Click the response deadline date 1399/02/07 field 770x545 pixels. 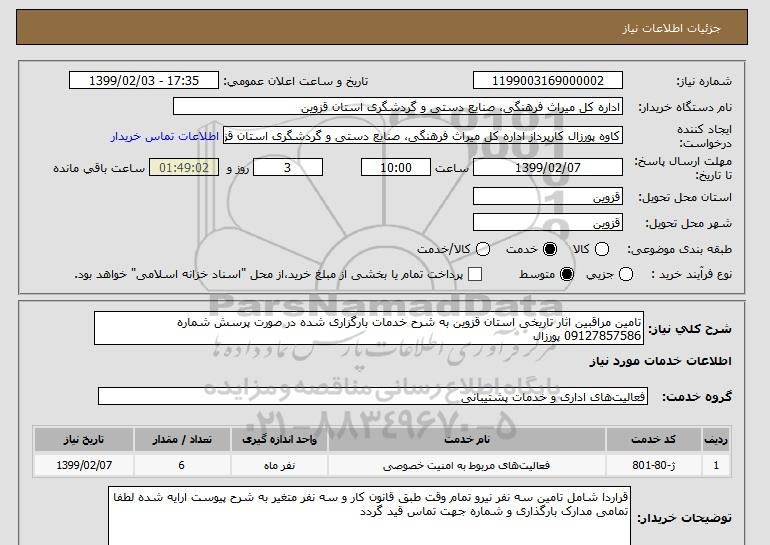(548, 167)
